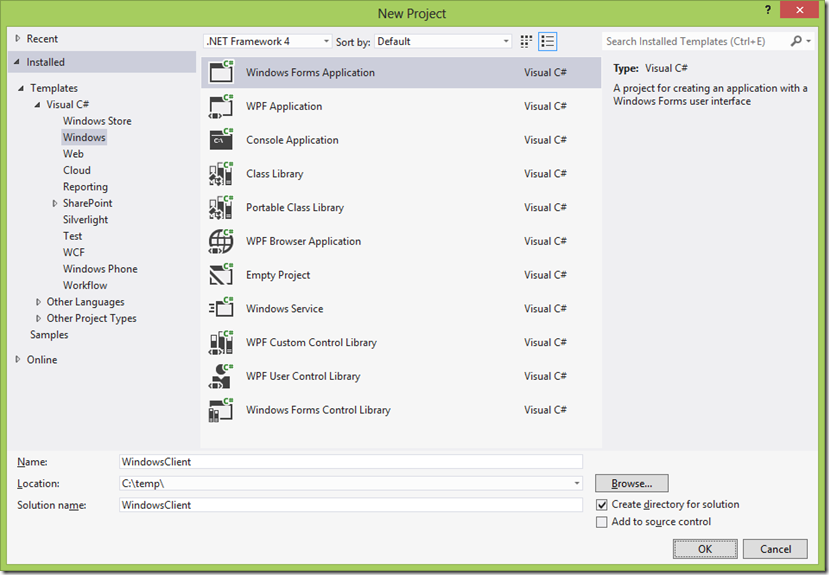Click the OK button
The image size is (829, 575).
pyautogui.click(x=705, y=549)
